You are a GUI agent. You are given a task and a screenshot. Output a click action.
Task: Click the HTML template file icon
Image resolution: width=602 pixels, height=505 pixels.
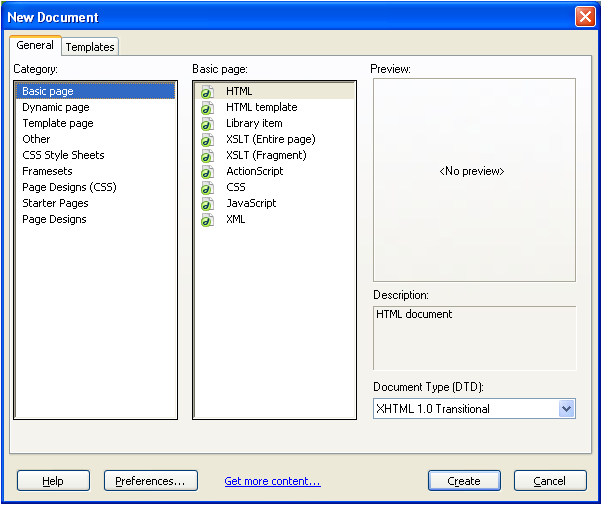(207, 108)
